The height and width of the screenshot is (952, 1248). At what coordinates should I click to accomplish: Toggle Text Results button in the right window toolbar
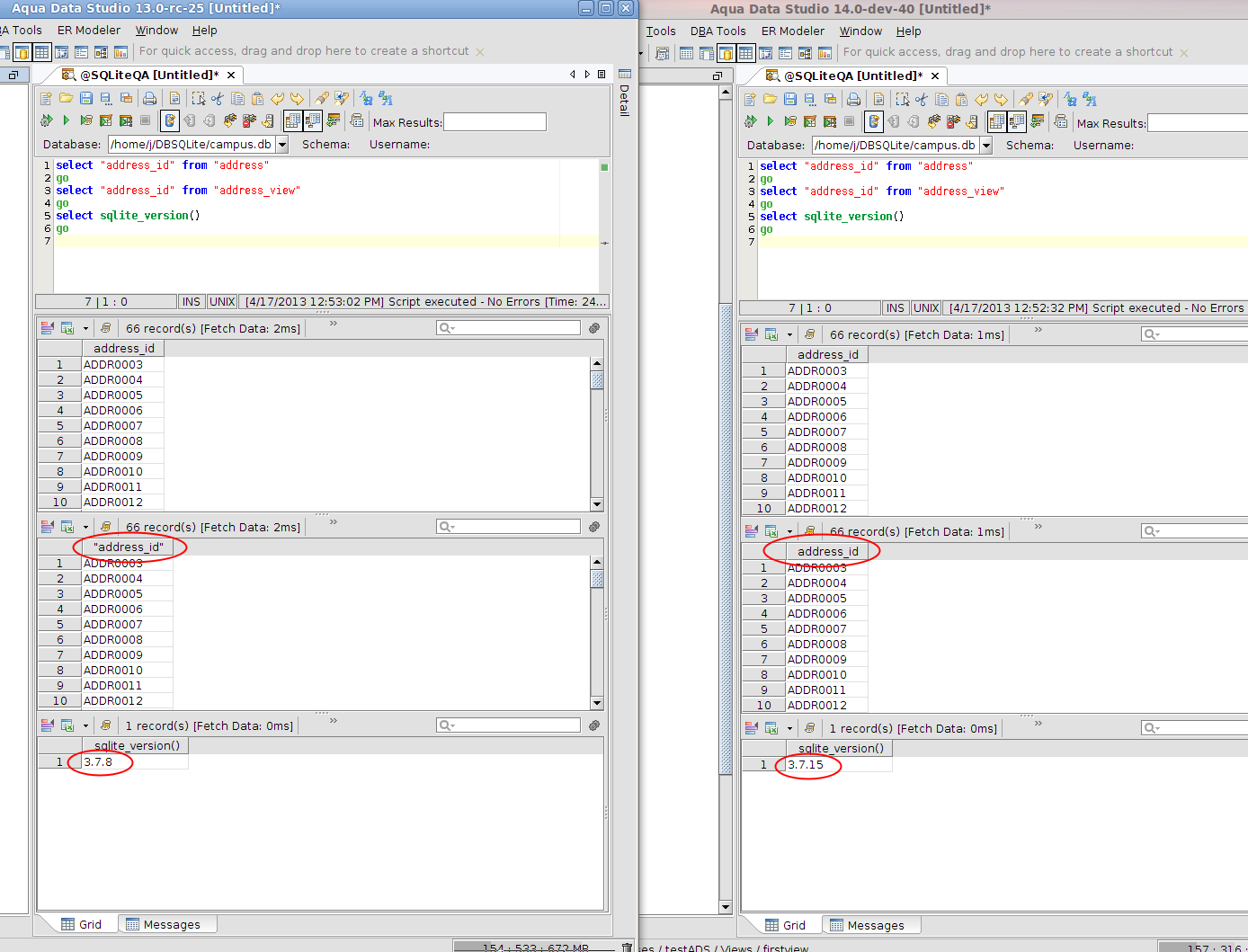(1017, 121)
